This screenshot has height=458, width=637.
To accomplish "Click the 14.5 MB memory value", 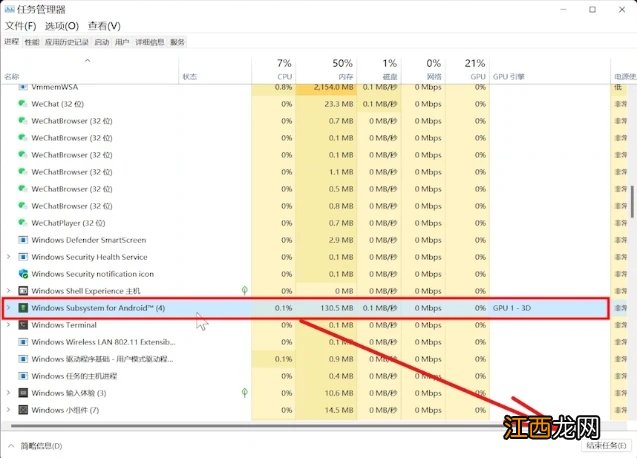I will click(339, 410).
